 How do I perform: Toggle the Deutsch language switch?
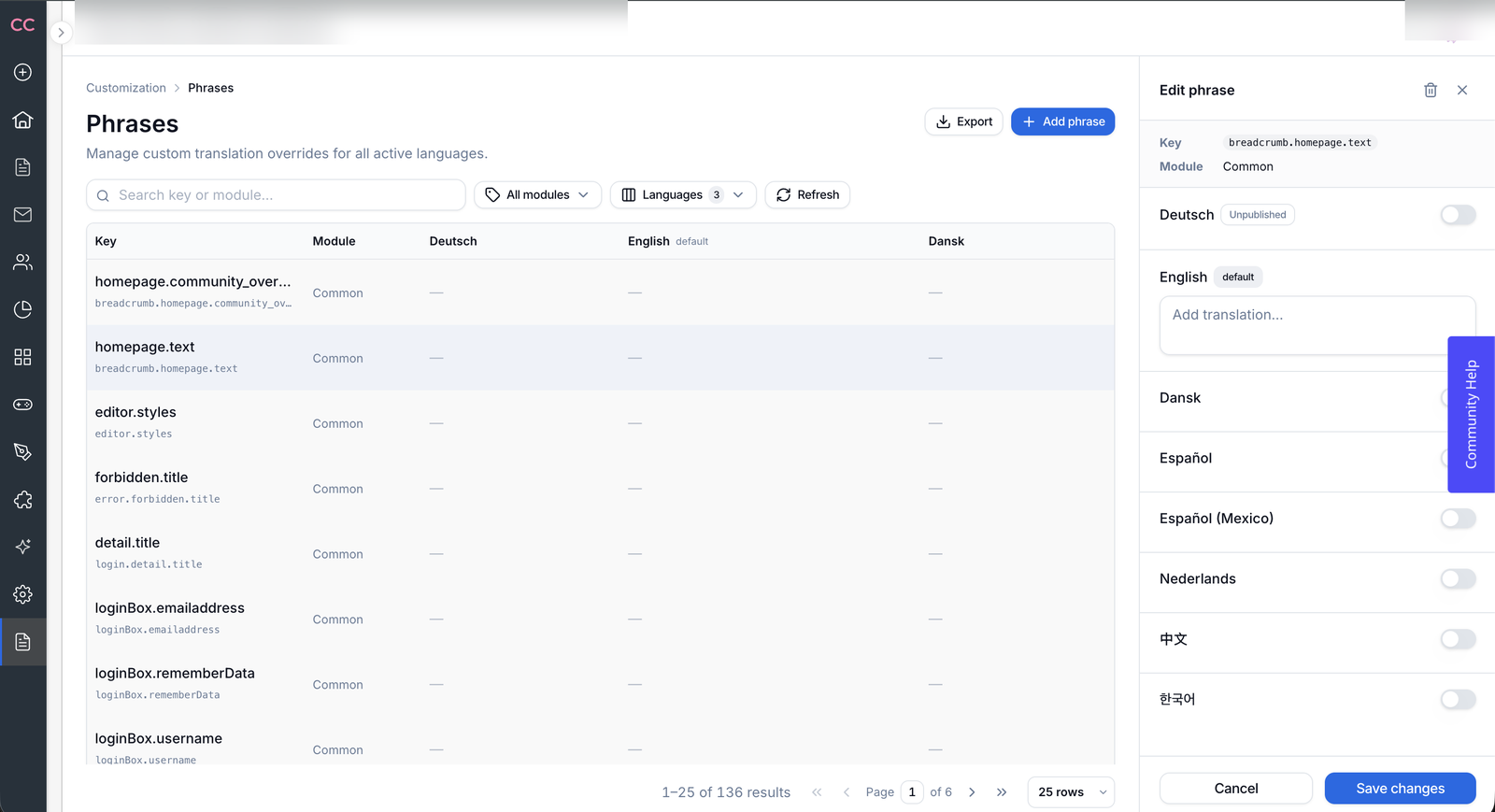coord(1458,215)
